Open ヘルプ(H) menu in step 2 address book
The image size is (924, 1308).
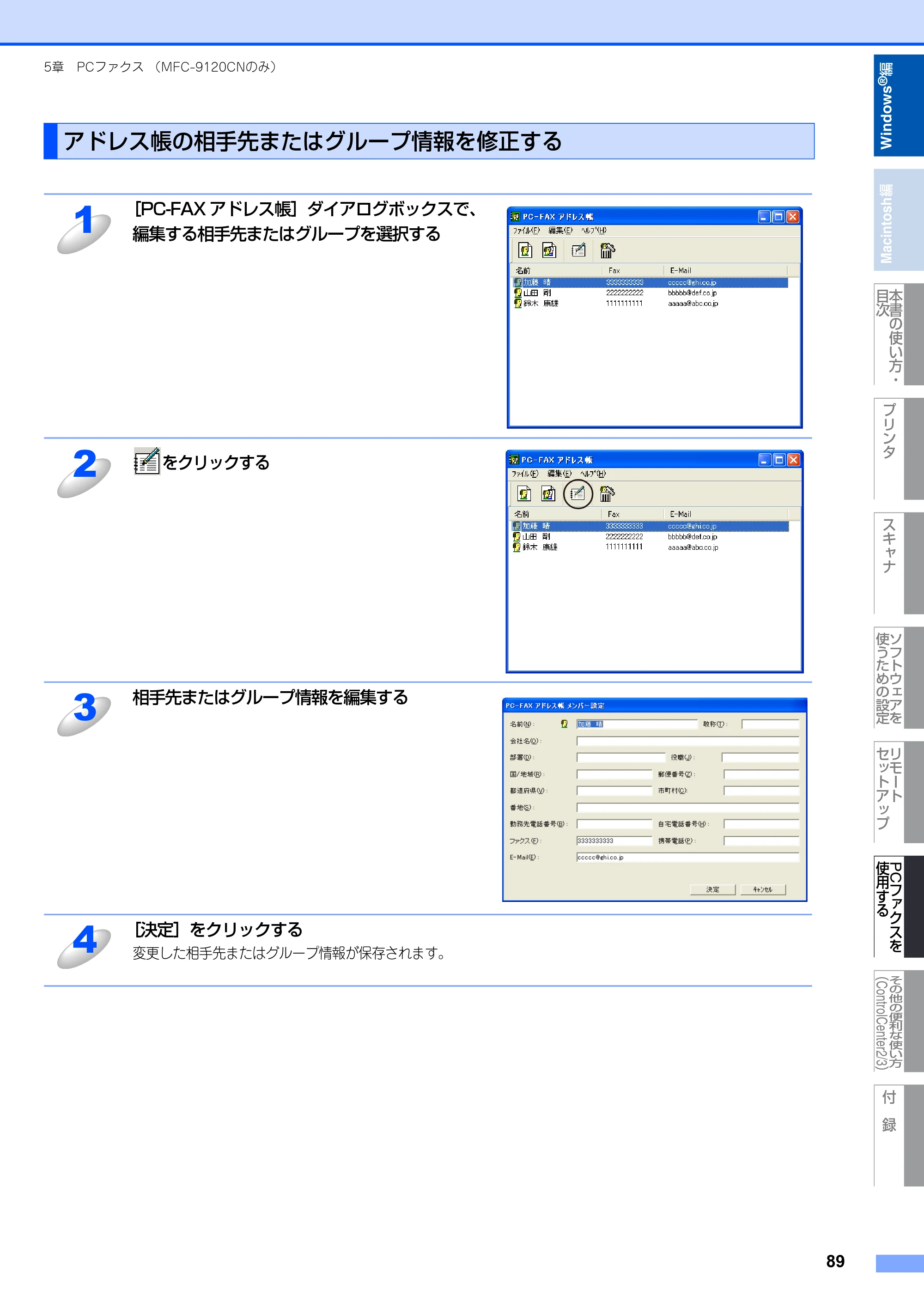[x=592, y=474]
